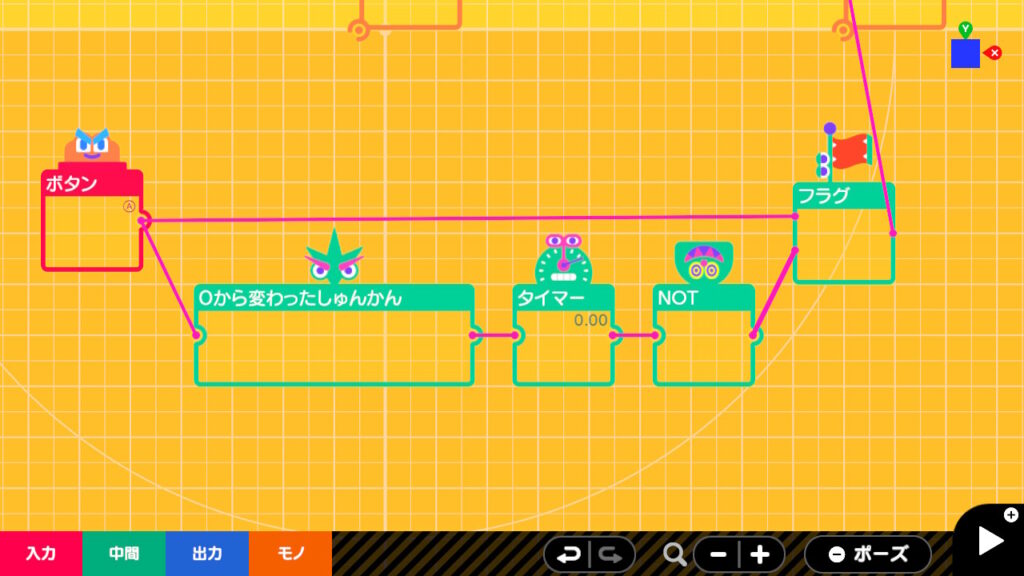
Task: Zoom in with the plus button
Action: point(760,554)
